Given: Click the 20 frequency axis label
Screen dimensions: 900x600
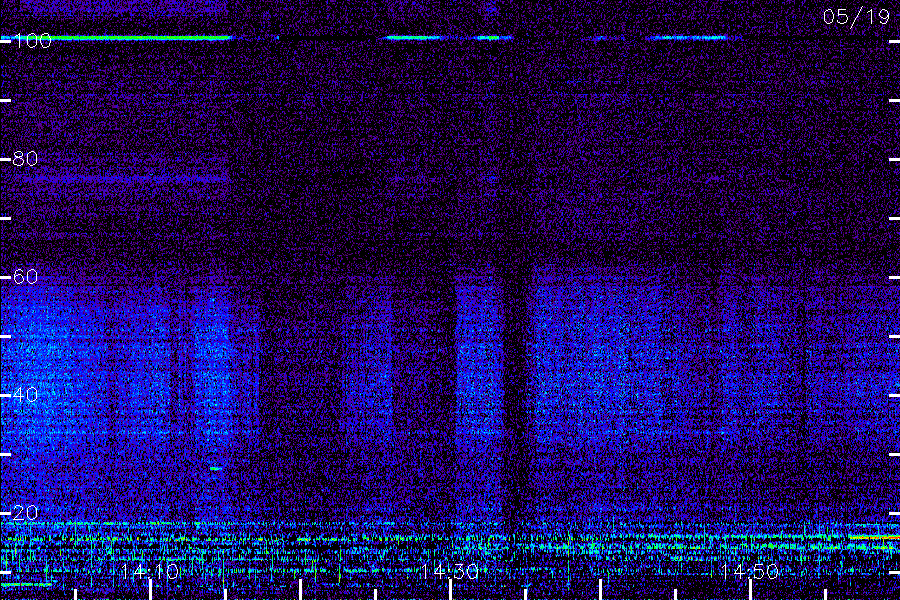Looking at the screenshot, I should click(25, 513).
